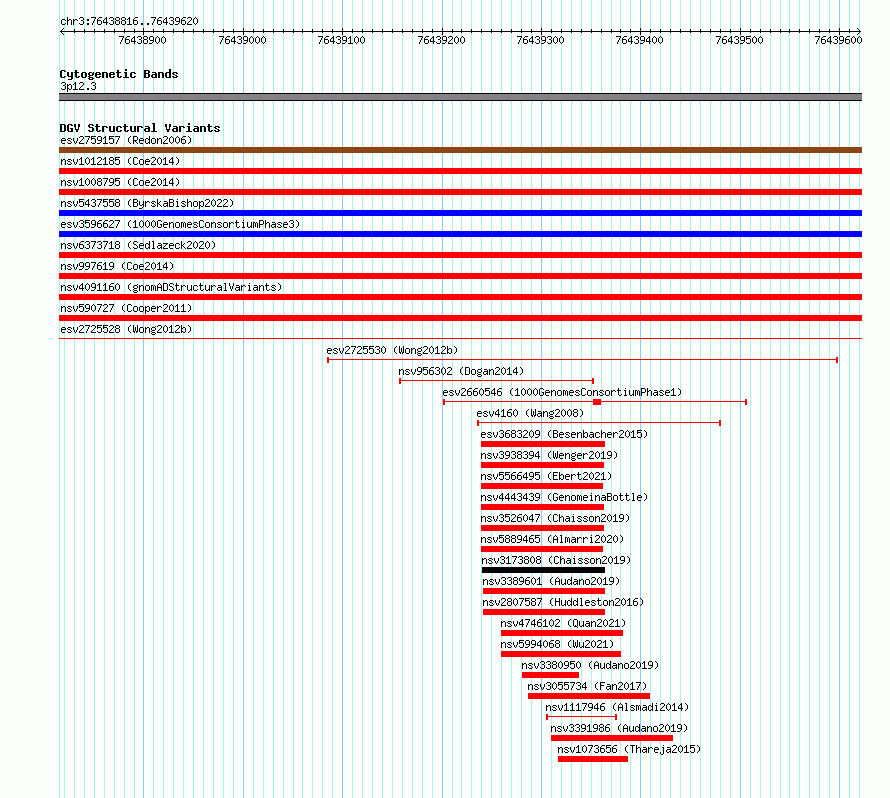Click the blue esv3596627 variant bar
Viewport: 890px width, 798px height.
[x=460, y=234]
